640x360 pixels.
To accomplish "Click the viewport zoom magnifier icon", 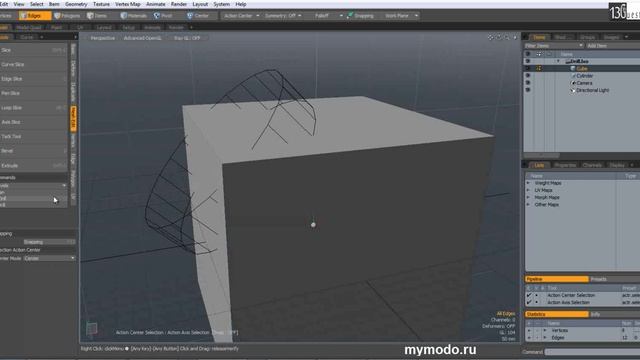I will (x=507, y=38).
